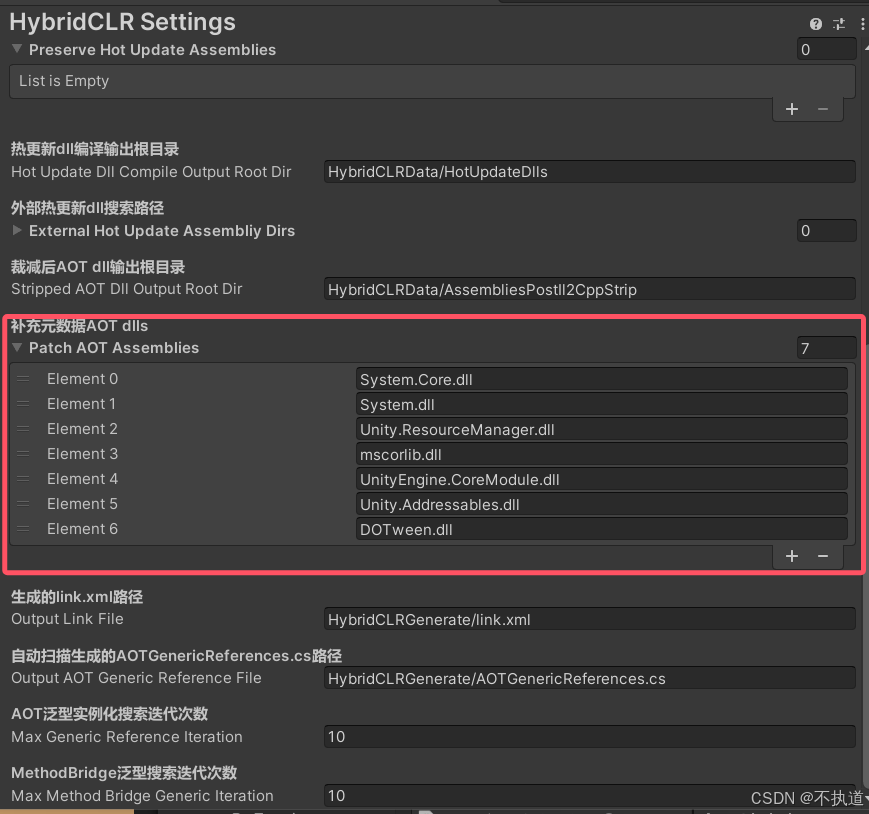Edit Preserve Hot Update Assemblies size field
Screen dimensions: 869x814
click(x=826, y=49)
